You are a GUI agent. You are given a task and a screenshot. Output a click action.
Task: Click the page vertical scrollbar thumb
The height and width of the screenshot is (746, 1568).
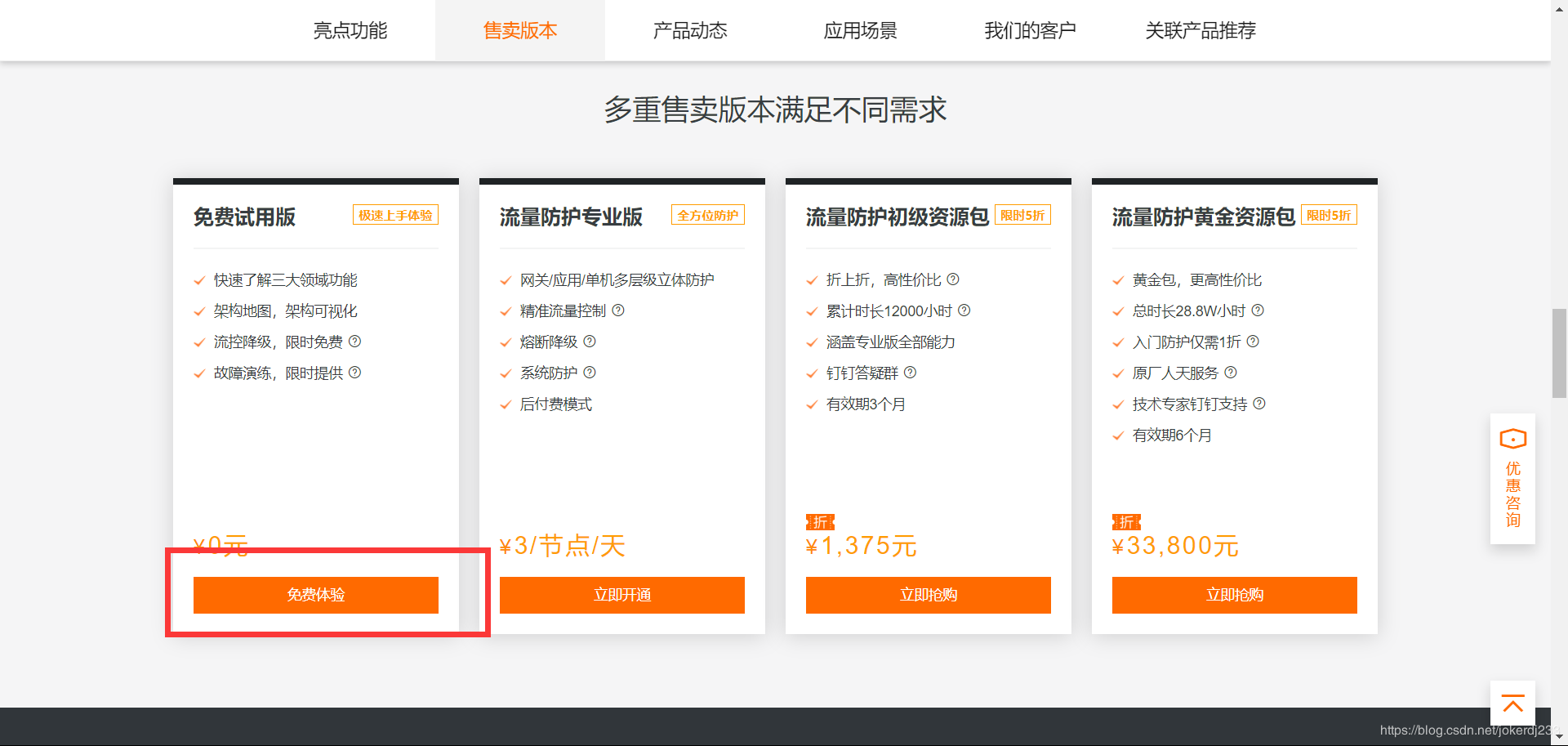pos(1559,353)
